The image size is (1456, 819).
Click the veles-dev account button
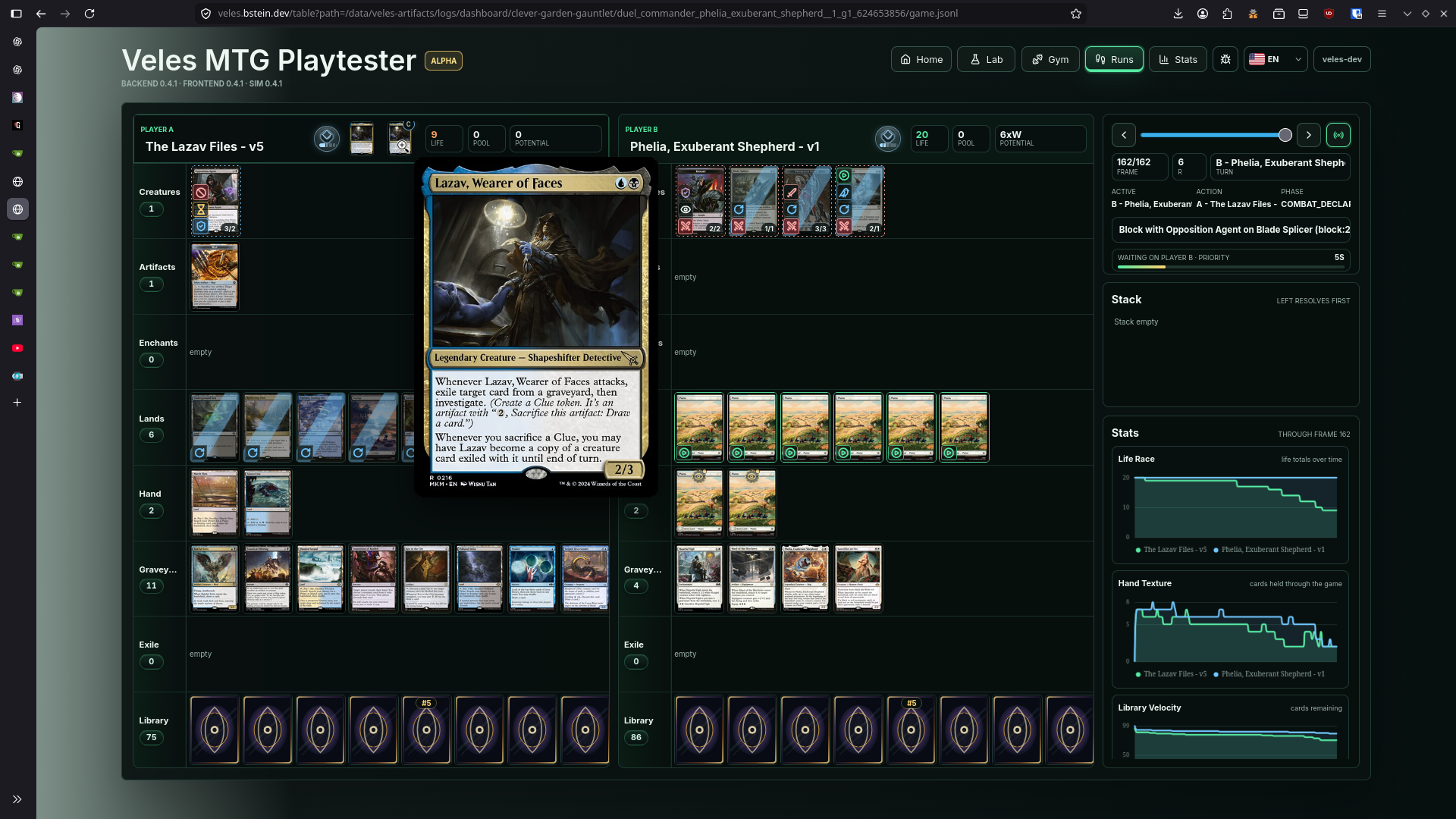(x=1341, y=59)
